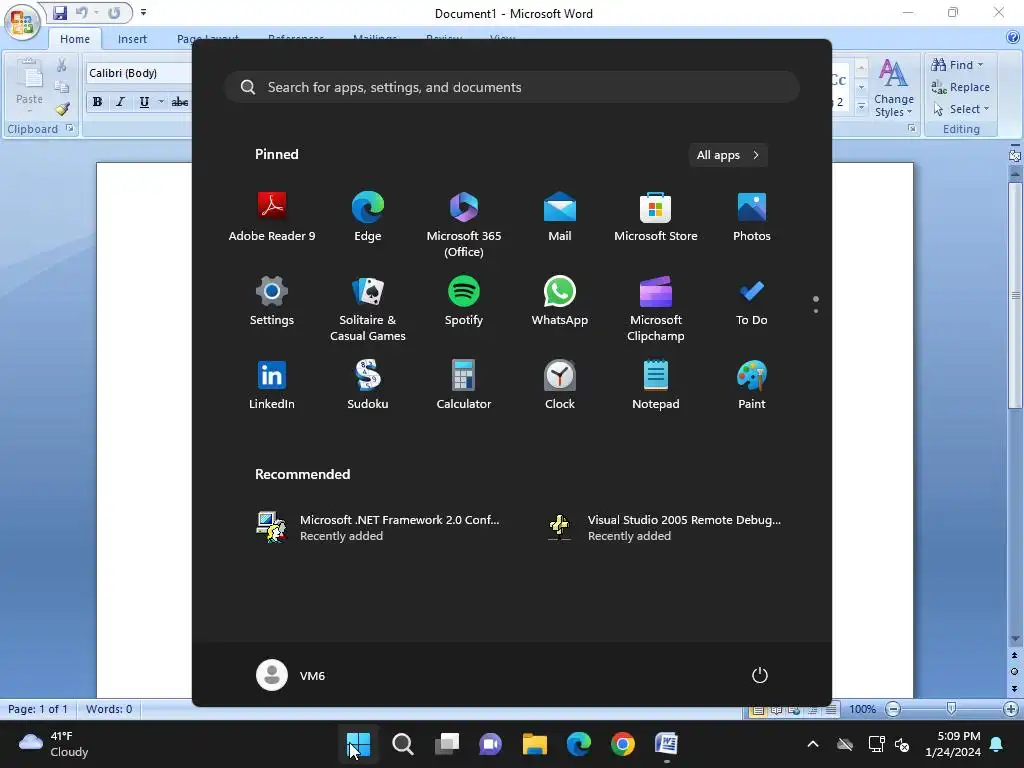The image size is (1024, 768).
Task: Open VM6 user account menu
Action: tap(291, 675)
